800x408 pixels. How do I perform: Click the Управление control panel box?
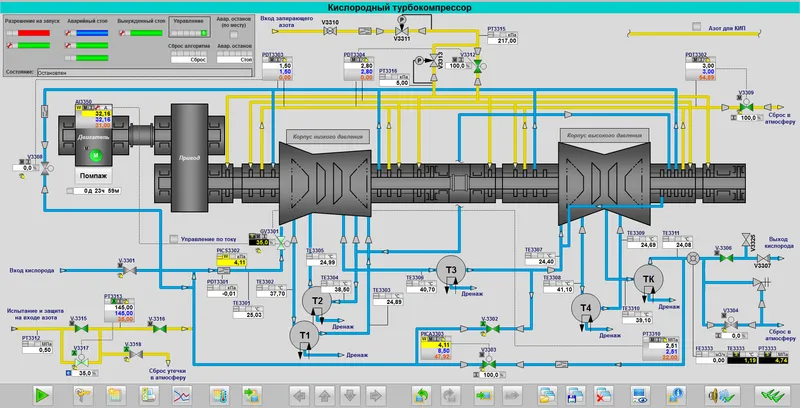[x=189, y=28]
